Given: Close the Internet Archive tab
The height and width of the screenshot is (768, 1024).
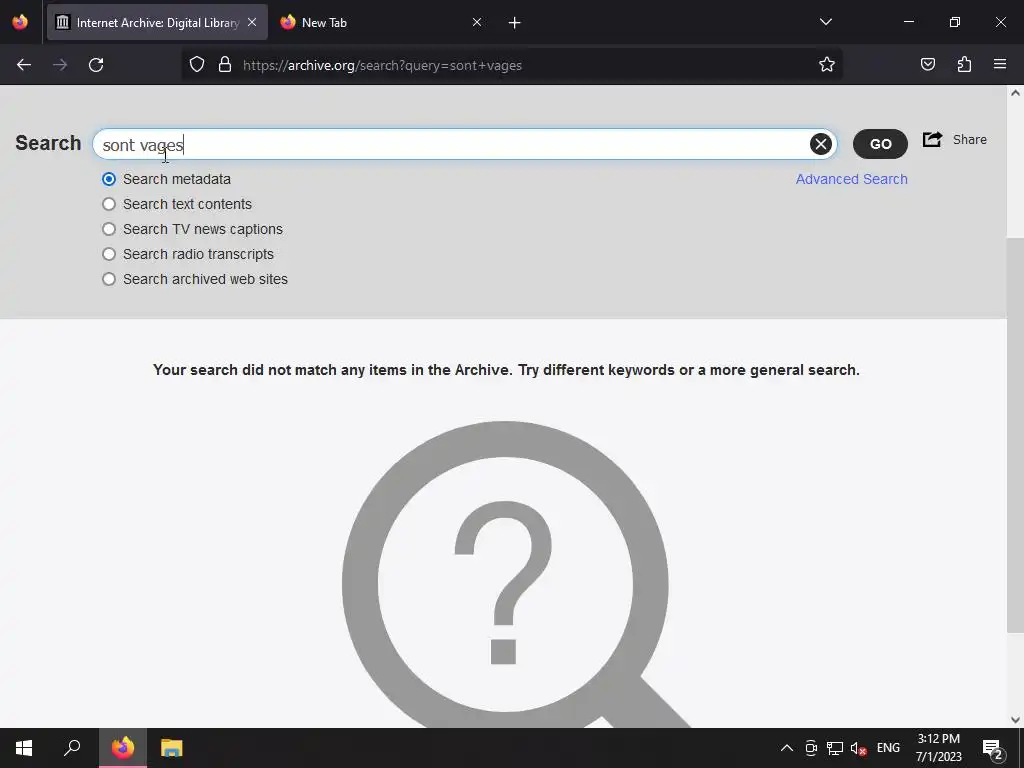Looking at the screenshot, I should coord(252,22).
